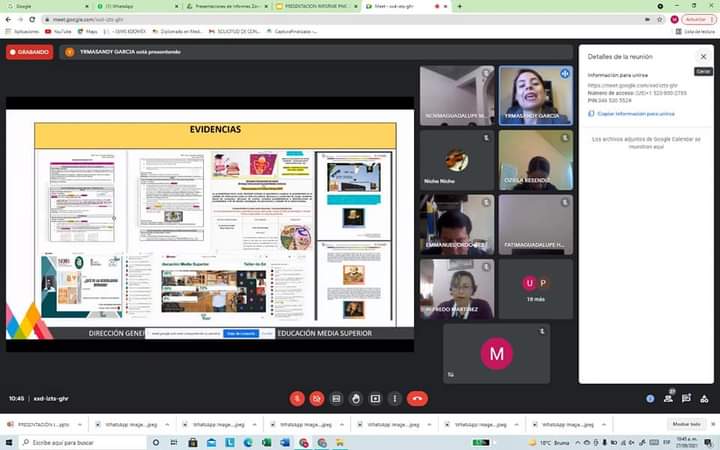Open Task View on the taskbar
This screenshot has height=450, width=720.
(174, 442)
